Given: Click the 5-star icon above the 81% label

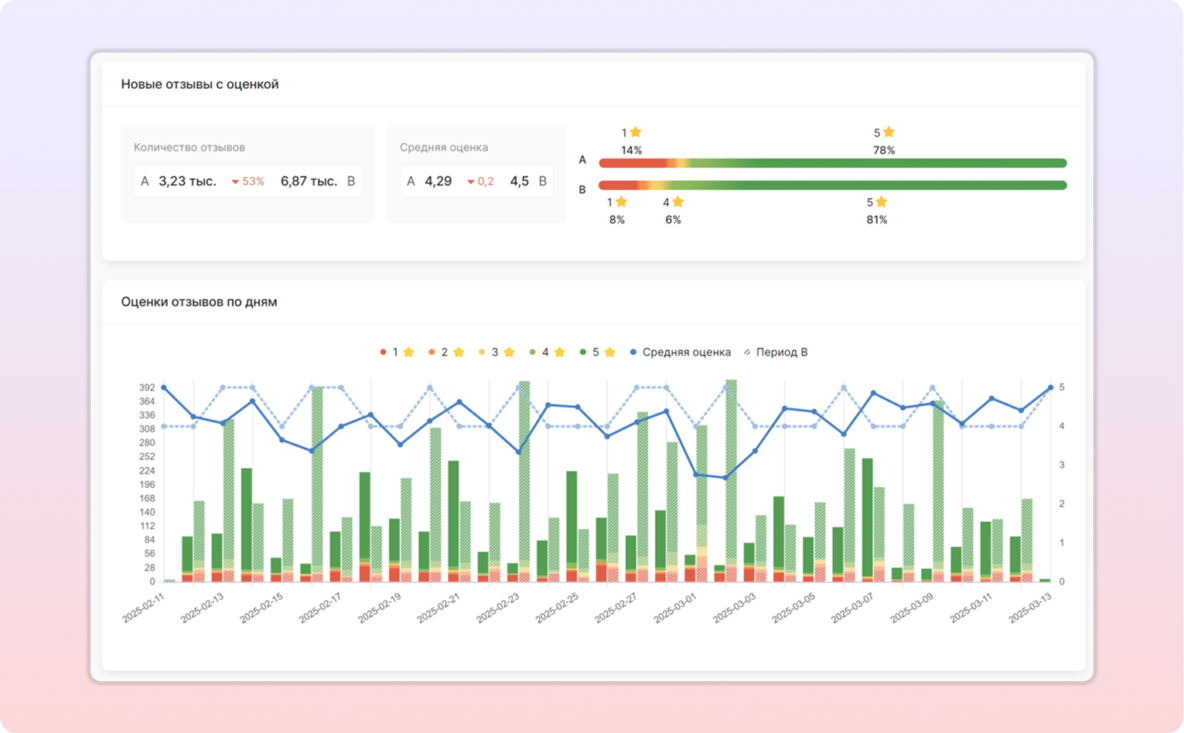Looking at the screenshot, I should click(x=881, y=202).
